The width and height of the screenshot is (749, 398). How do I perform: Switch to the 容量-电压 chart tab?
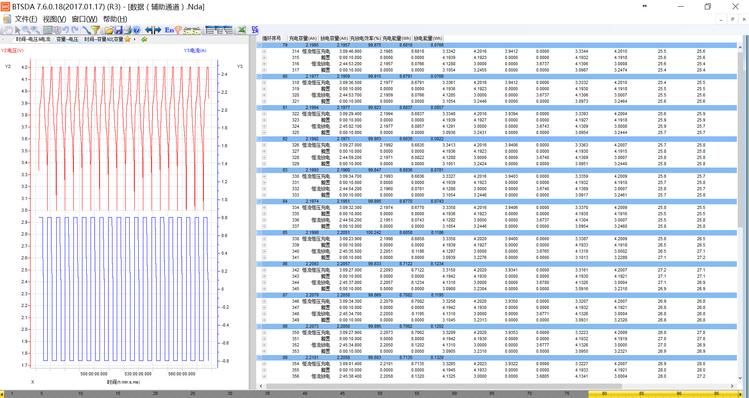coord(67,39)
